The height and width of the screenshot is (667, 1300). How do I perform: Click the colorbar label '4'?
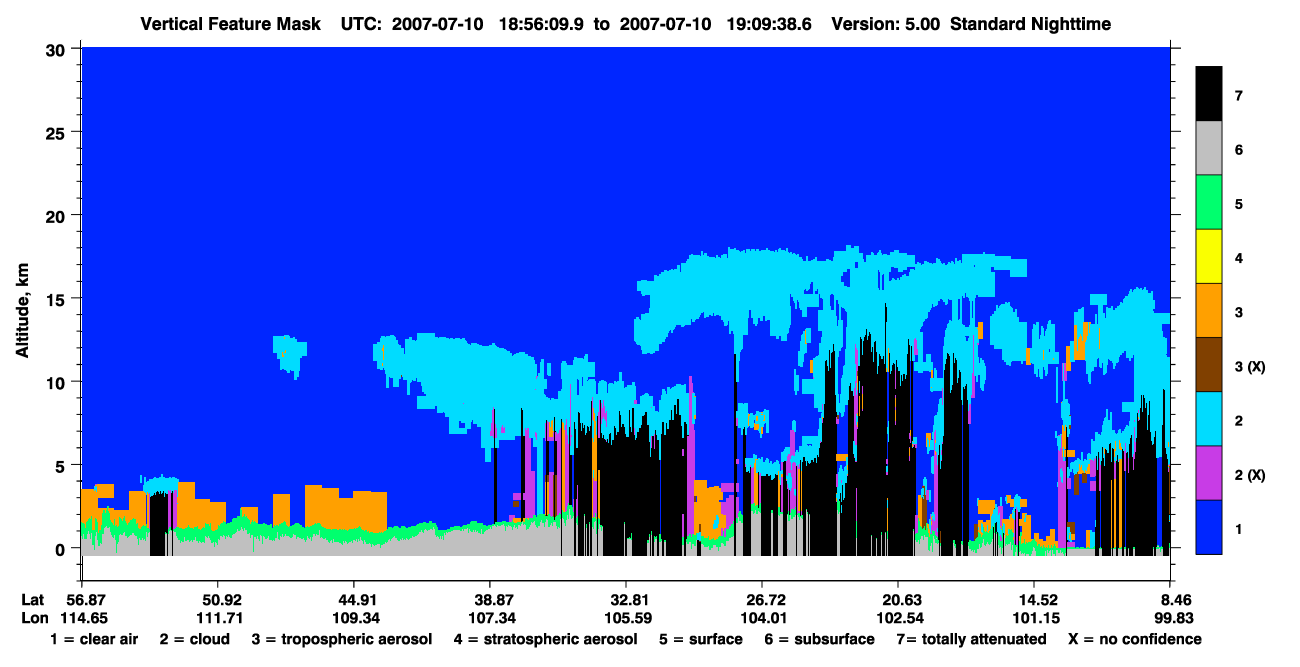[x=1238, y=258]
